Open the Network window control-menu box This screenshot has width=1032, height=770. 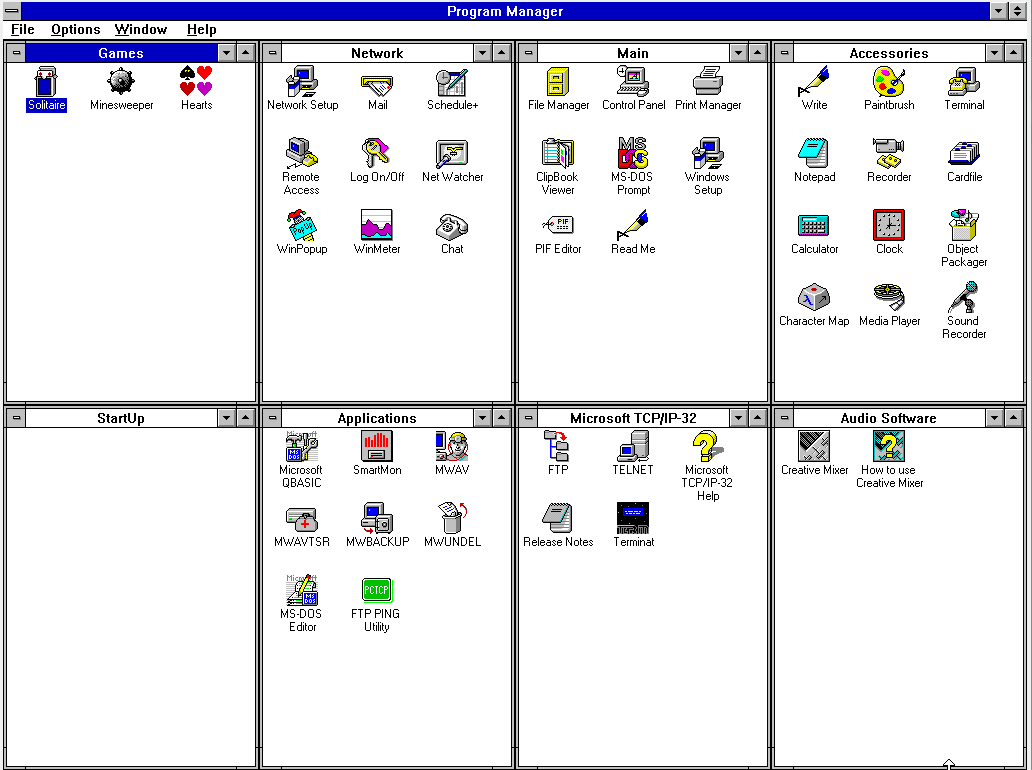pos(272,53)
